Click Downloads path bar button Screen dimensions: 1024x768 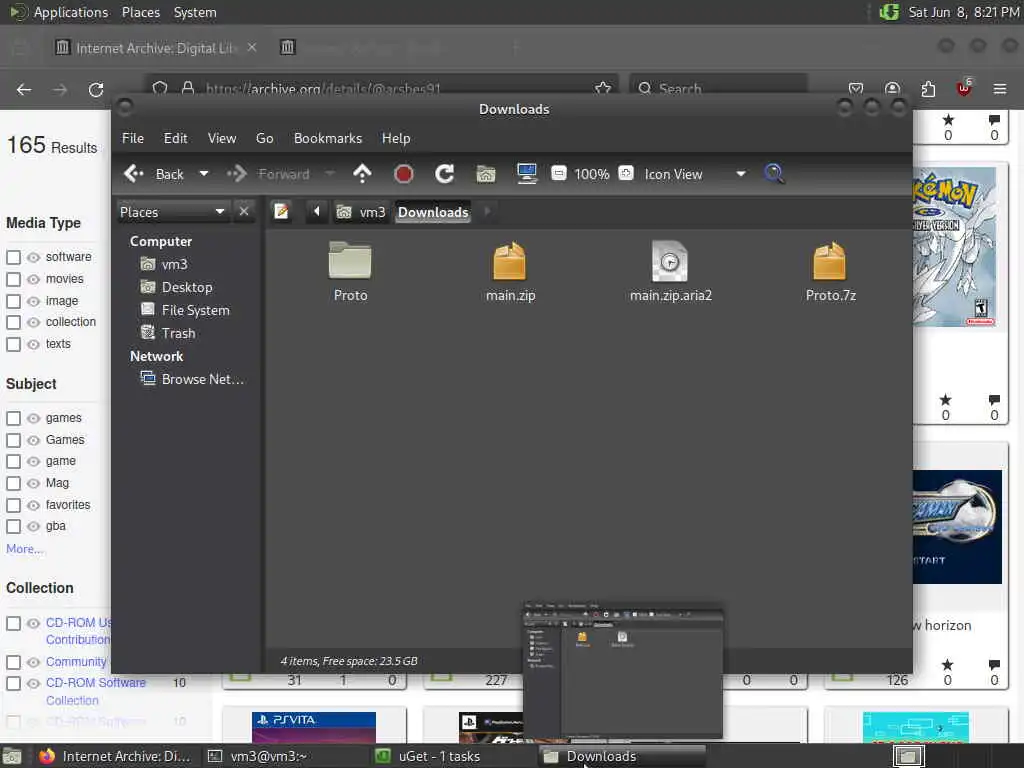pyautogui.click(x=433, y=212)
